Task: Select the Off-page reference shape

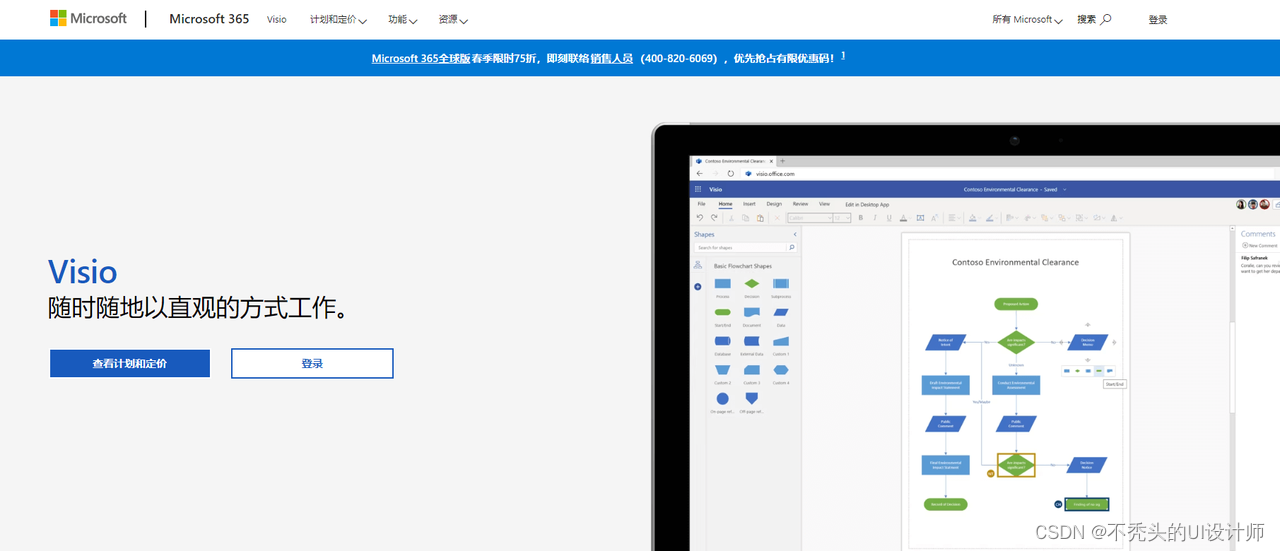Action: point(751,399)
